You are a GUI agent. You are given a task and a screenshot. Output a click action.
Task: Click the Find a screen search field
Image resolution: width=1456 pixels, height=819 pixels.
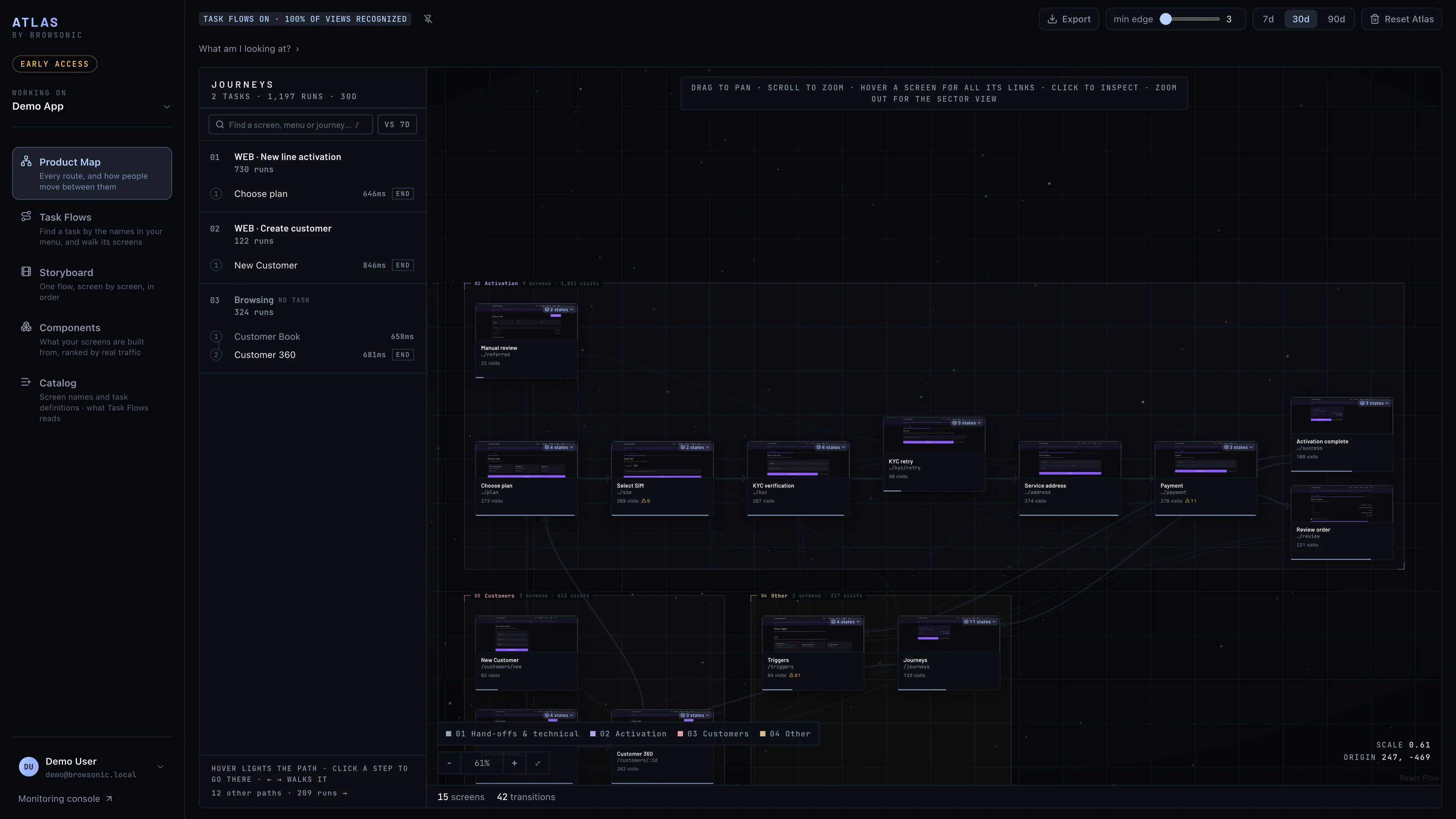pos(290,125)
